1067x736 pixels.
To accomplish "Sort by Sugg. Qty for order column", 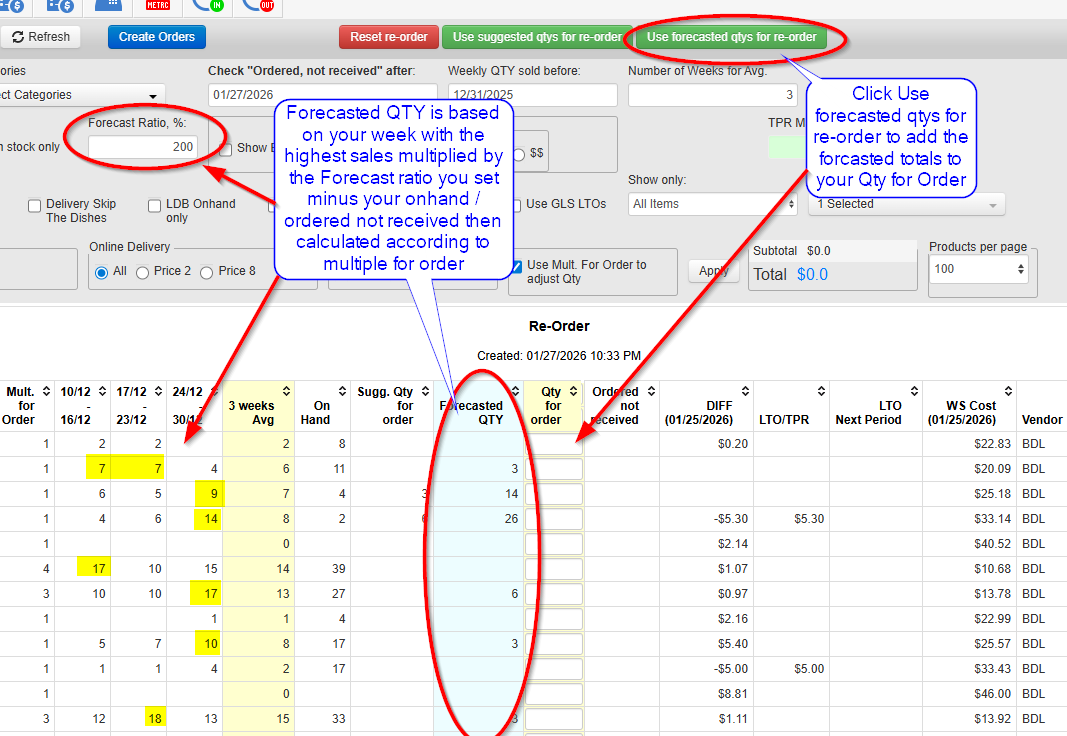I will pyautogui.click(x=425, y=391).
